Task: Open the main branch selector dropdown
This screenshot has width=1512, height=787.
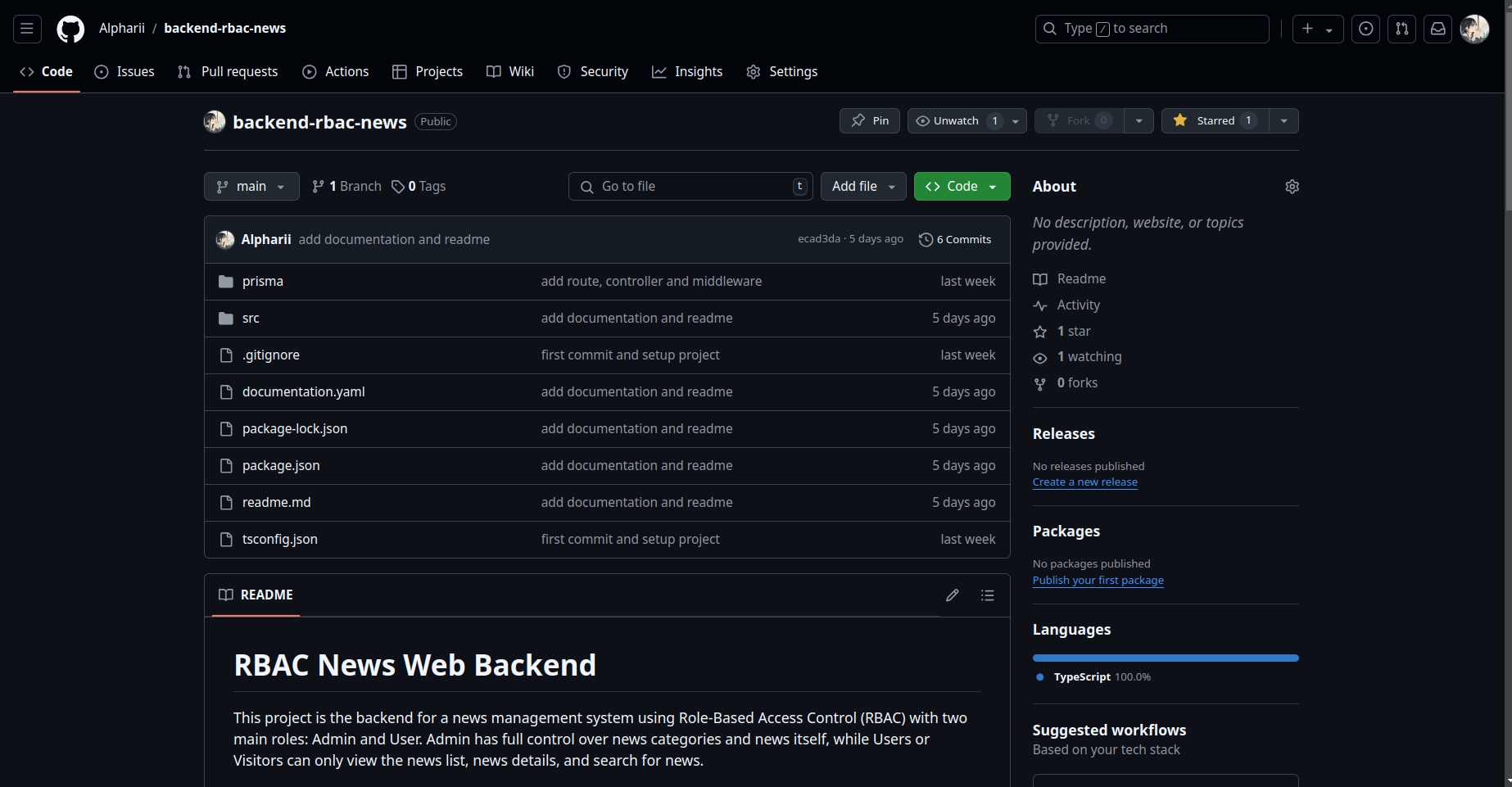Action: (251, 187)
